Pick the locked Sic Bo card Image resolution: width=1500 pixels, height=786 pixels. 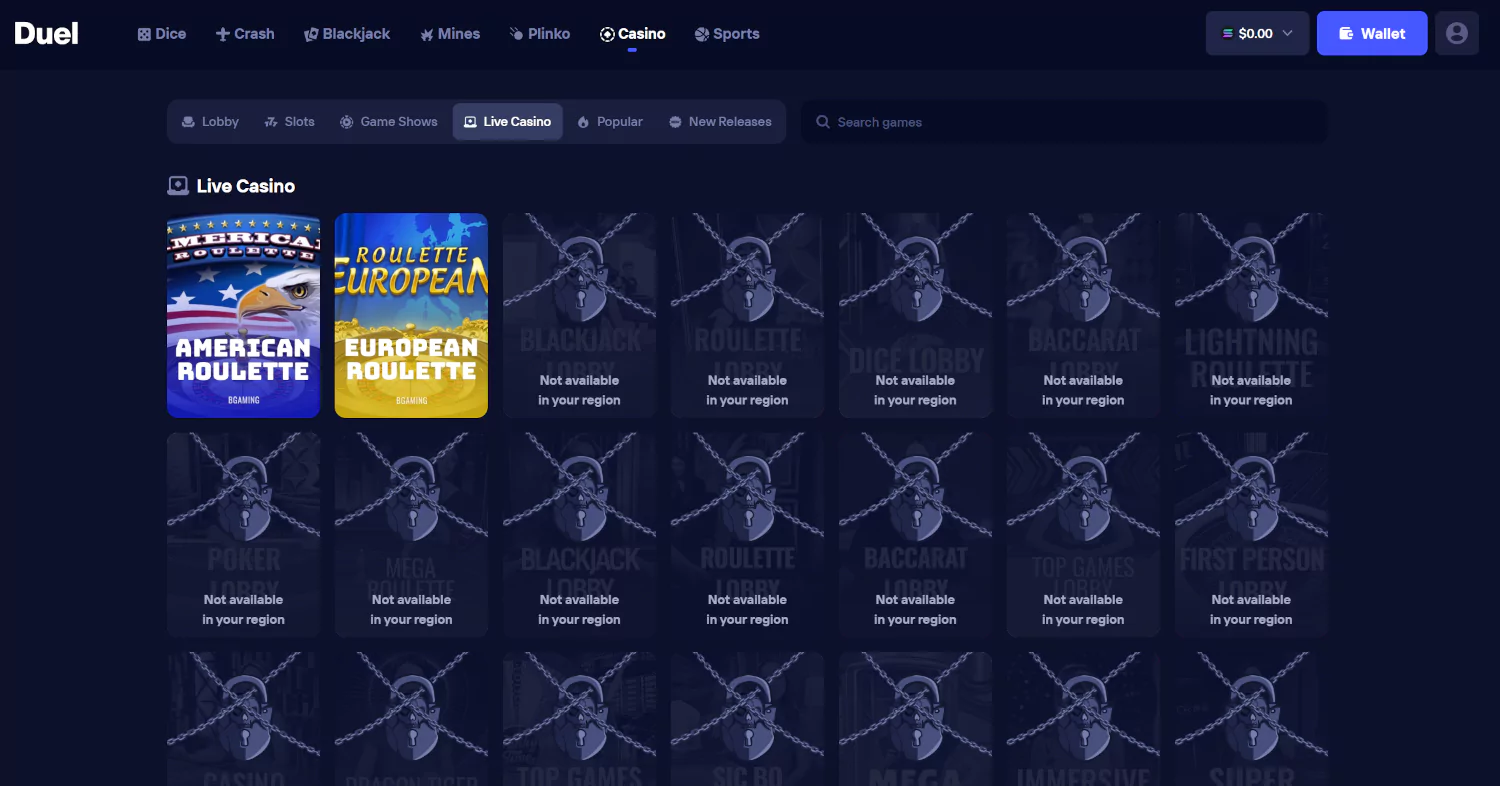[x=747, y=719]
